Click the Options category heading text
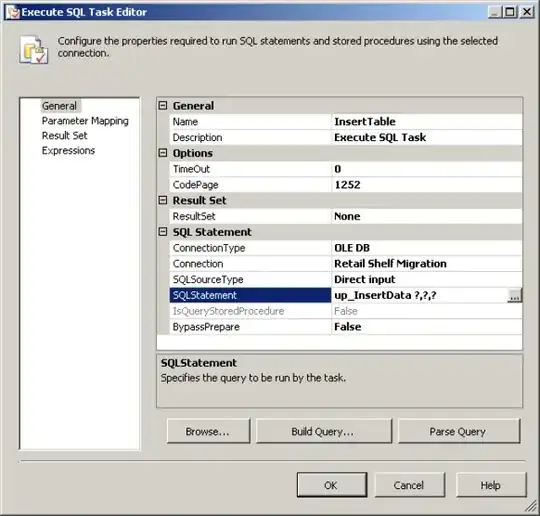This screenshot has width=540, height=516. coord(193,153)
